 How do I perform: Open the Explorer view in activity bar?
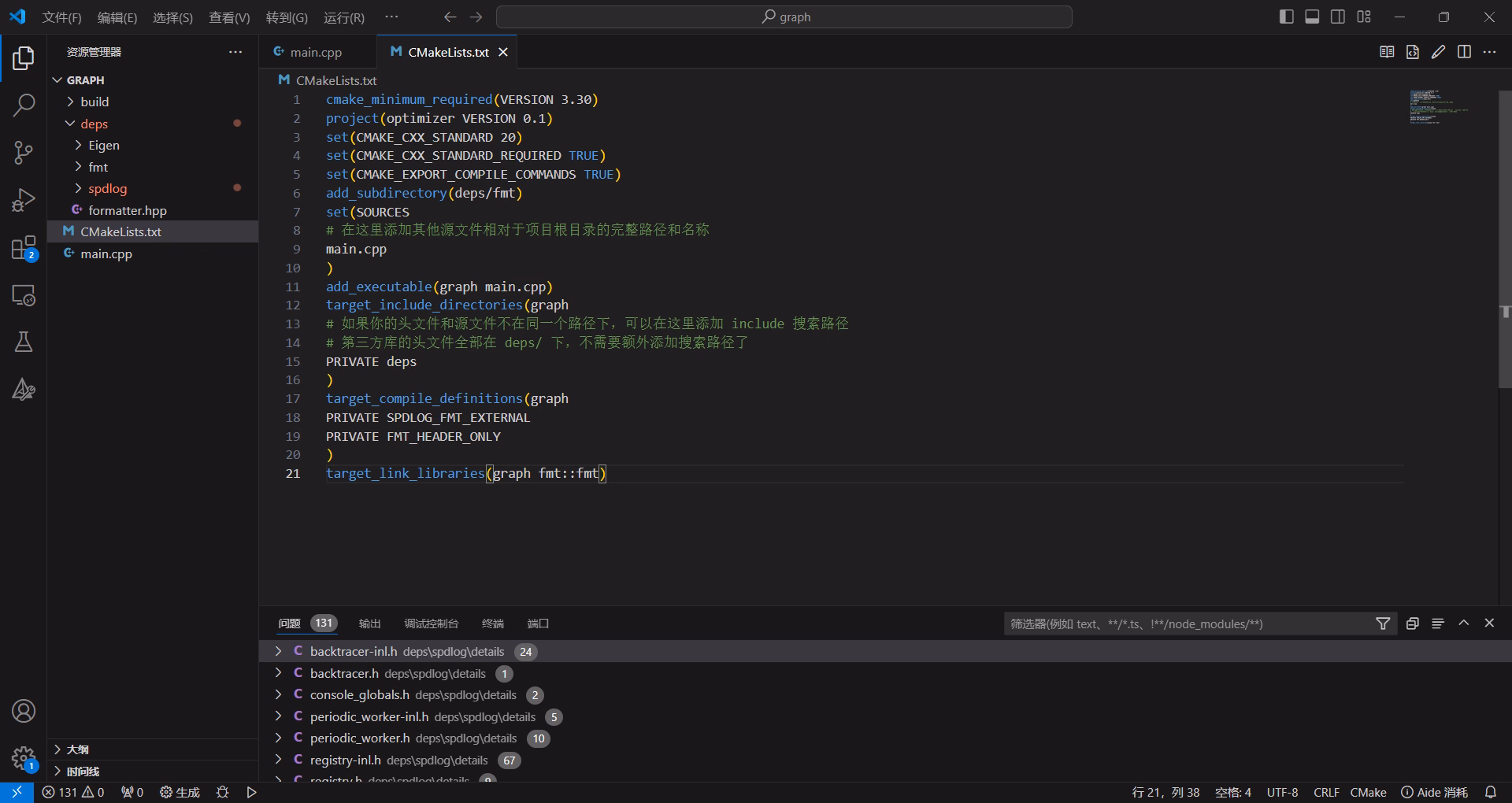pos(24,58)
